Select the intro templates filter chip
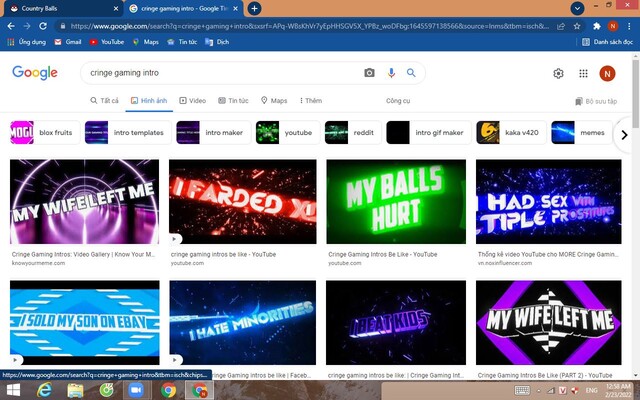 pyautogui.click(x=128, y=133)
